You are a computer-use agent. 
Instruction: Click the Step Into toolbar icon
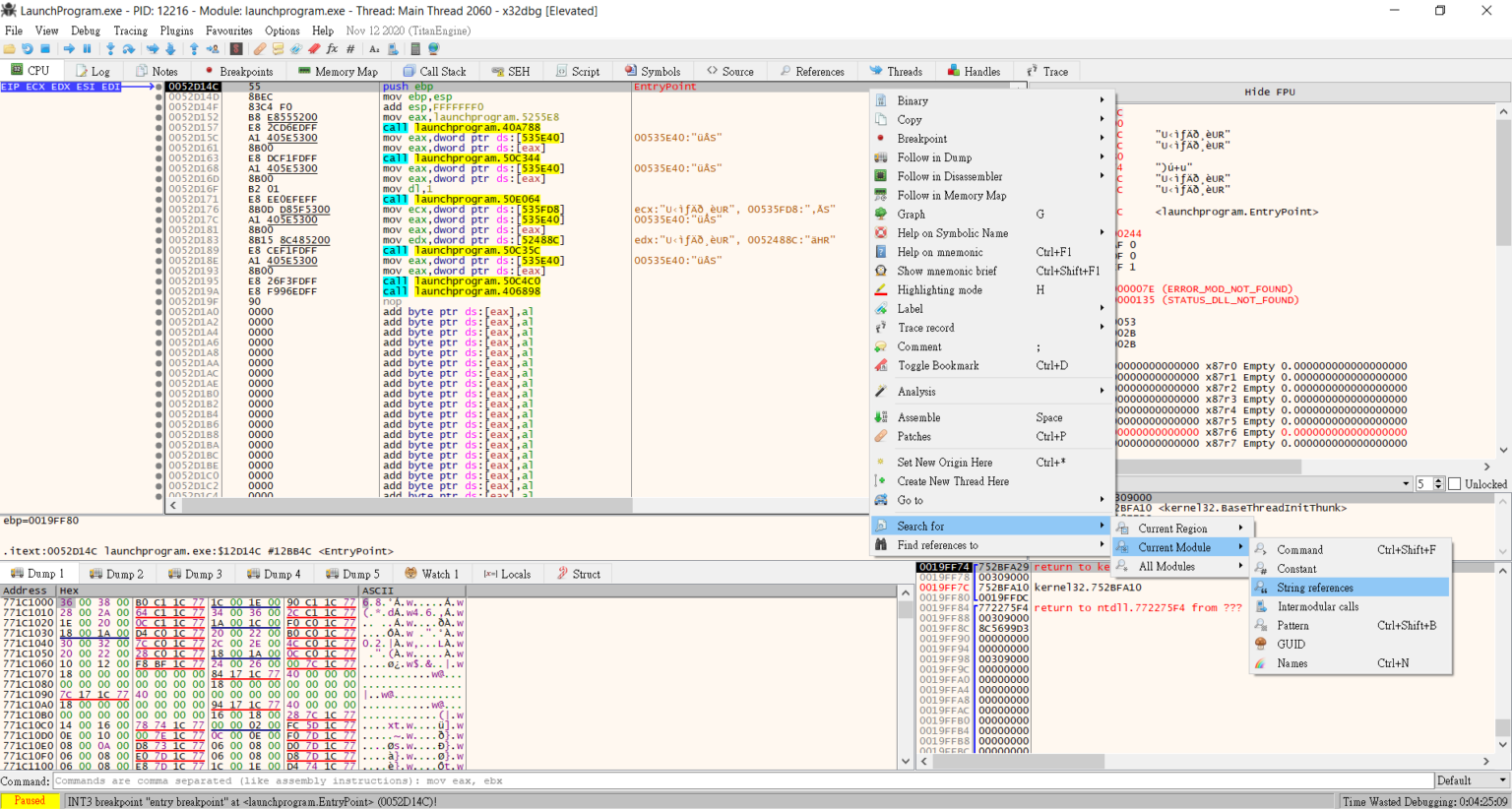point(110,49)
